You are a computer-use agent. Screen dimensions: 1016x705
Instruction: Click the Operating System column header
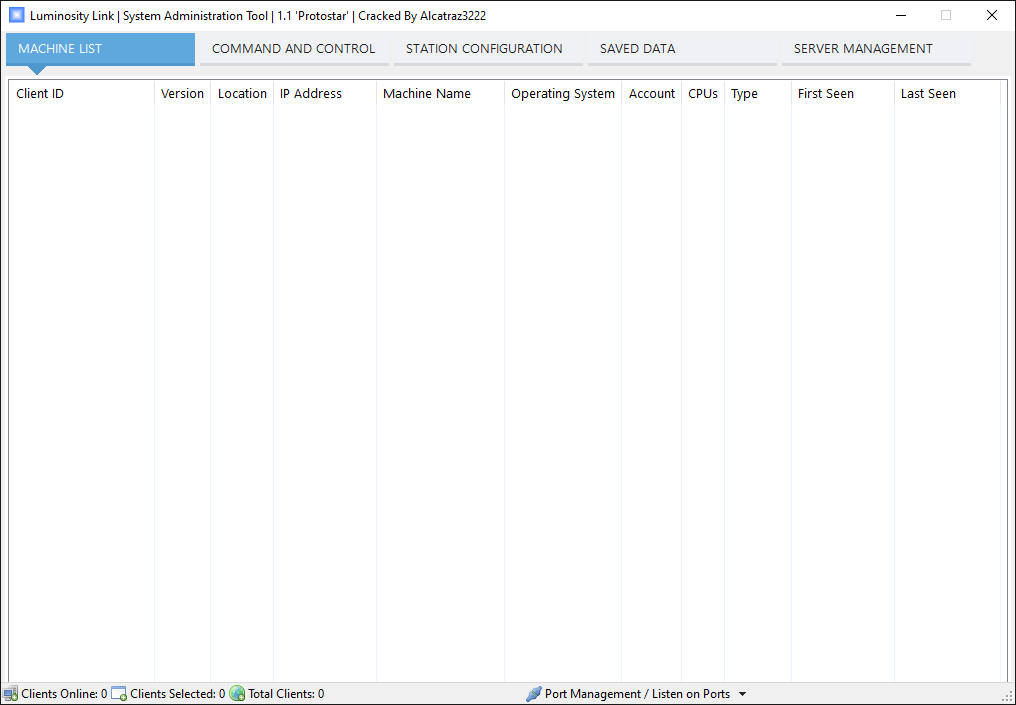(563, 94)
